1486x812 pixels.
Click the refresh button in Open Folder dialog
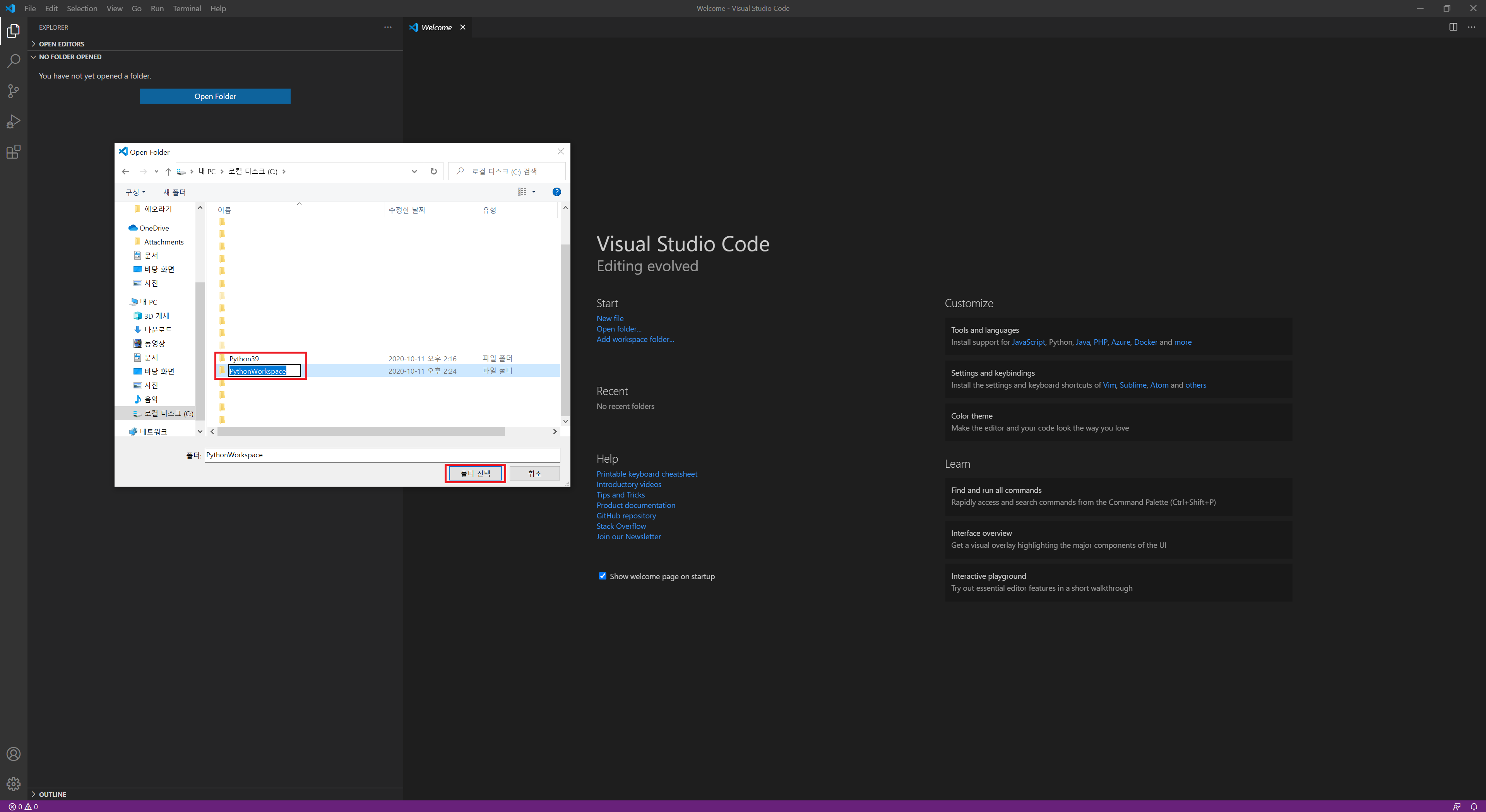coord(433,171)
